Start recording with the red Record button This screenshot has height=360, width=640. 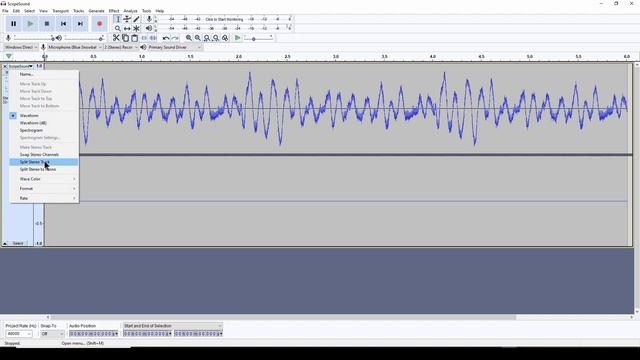pyautogui.click(x=99, y=24)
